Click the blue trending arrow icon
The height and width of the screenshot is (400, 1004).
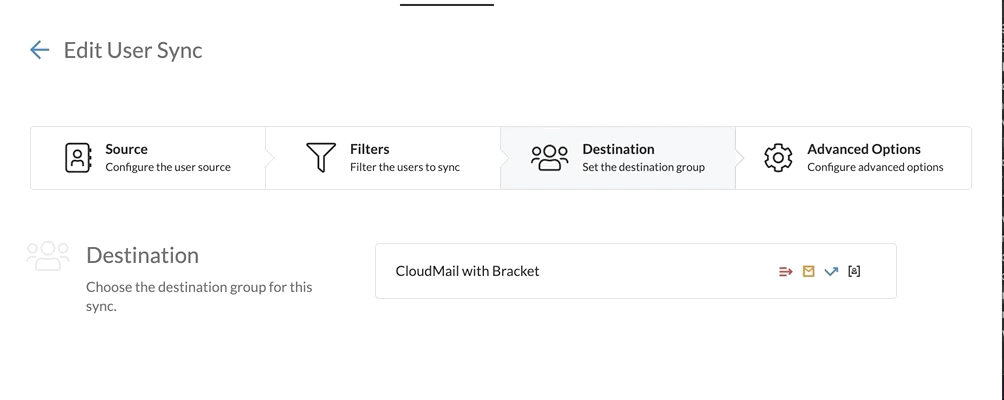831,271
